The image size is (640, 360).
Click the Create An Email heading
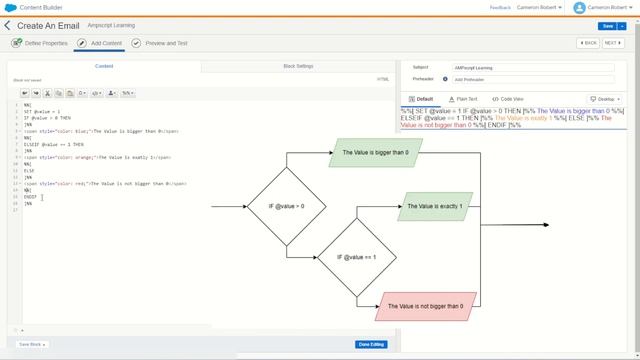pos(48,26)
